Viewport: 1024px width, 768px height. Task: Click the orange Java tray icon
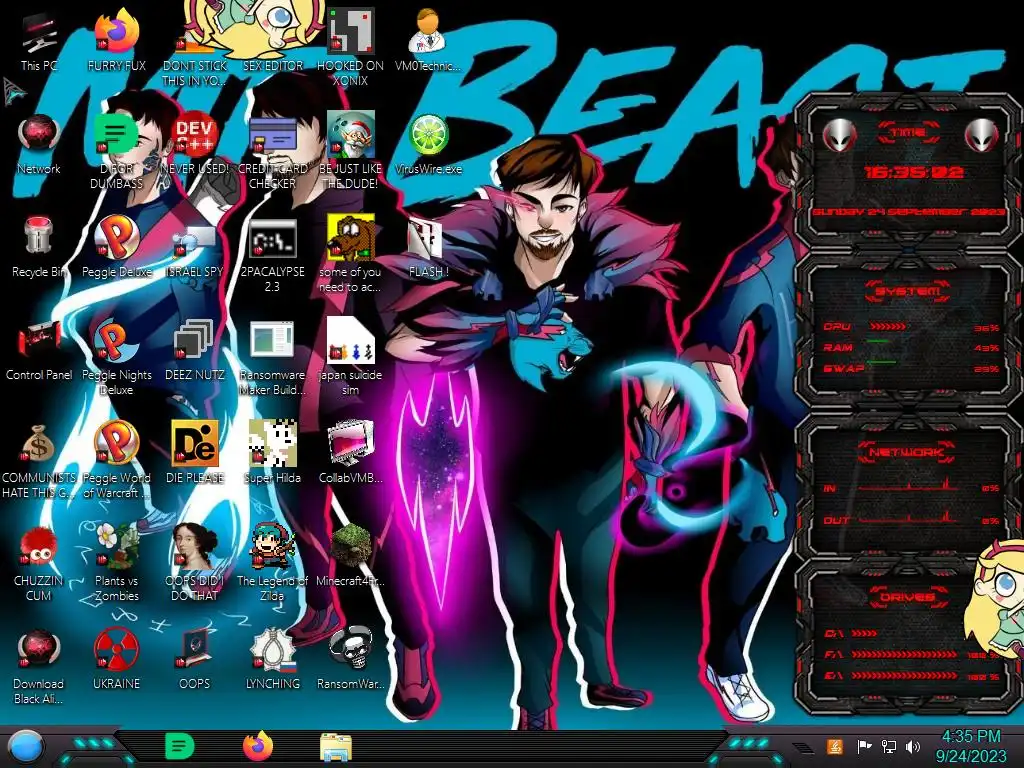point(835,746)
